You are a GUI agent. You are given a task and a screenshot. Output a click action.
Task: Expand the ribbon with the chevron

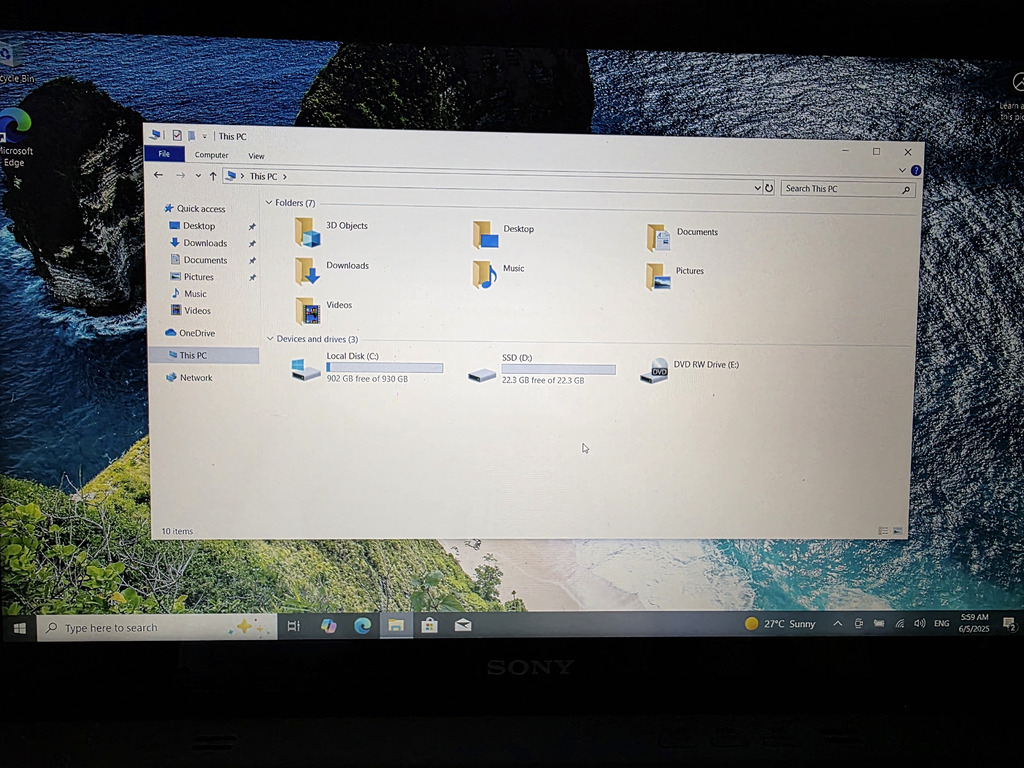[x=902, y=170]
